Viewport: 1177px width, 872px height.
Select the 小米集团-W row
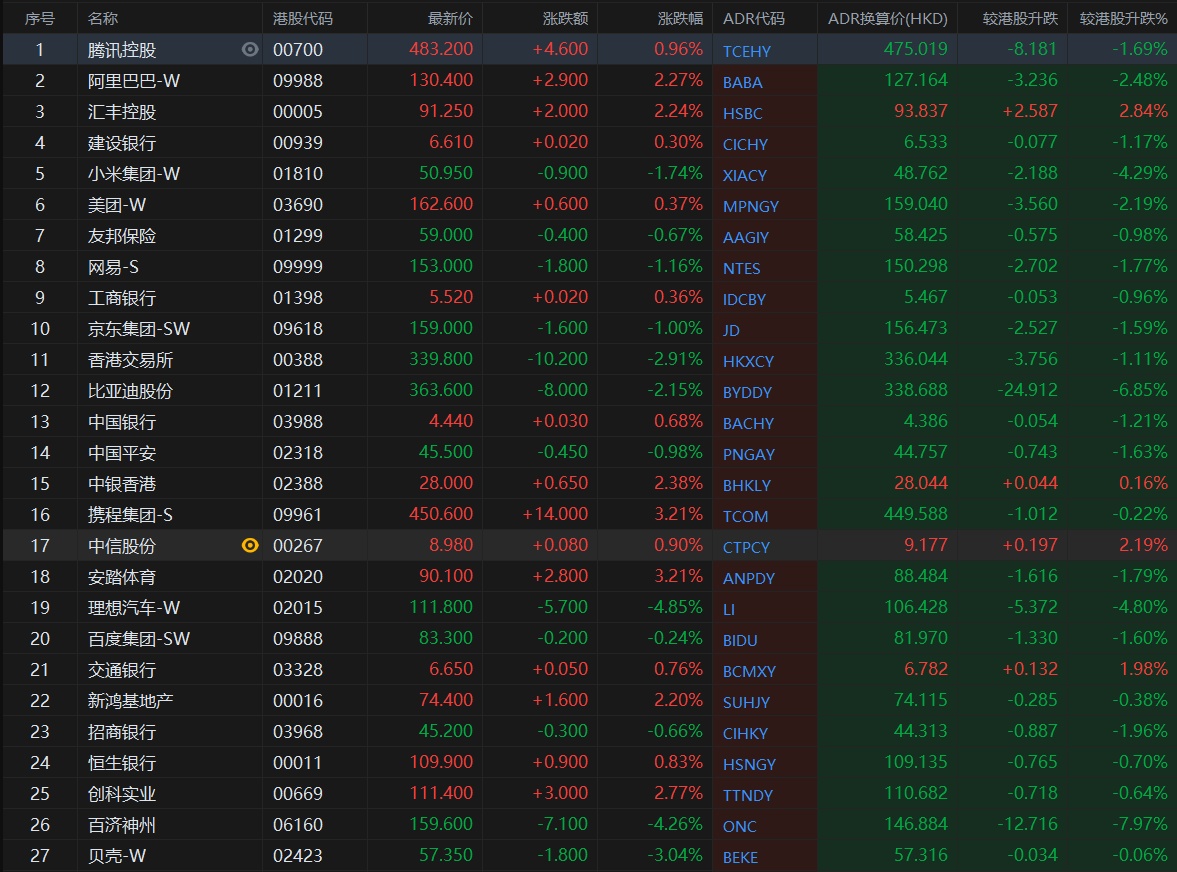point(134,173)
